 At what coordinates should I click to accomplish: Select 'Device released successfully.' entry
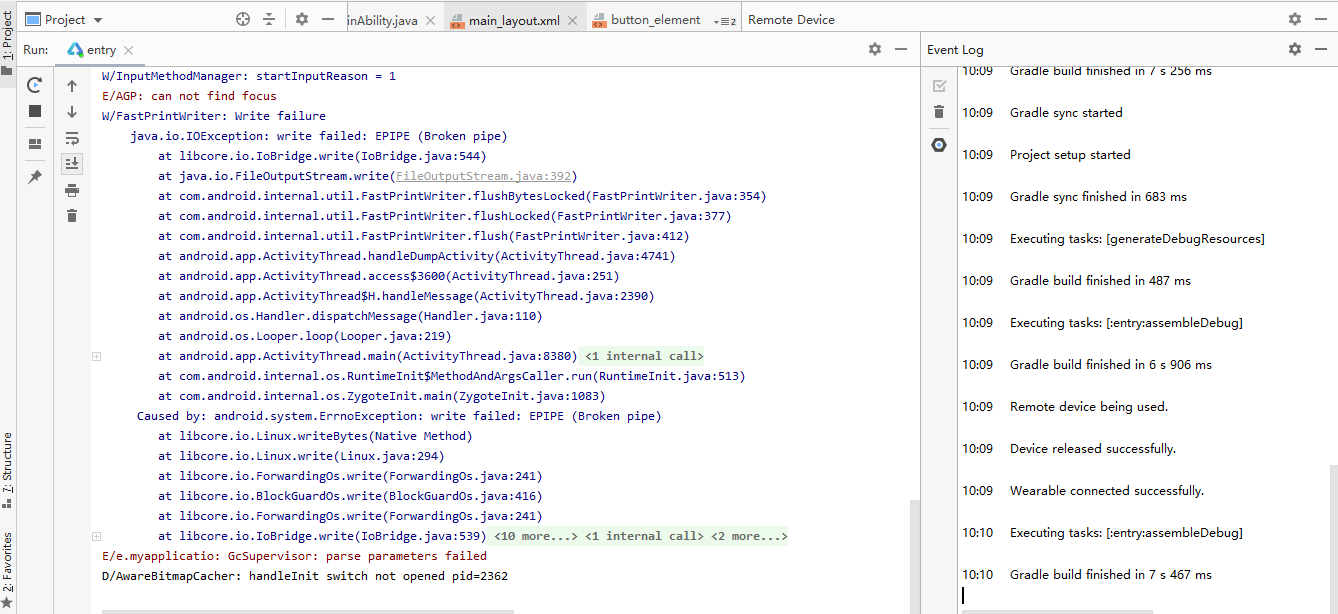coord(1093,449)
